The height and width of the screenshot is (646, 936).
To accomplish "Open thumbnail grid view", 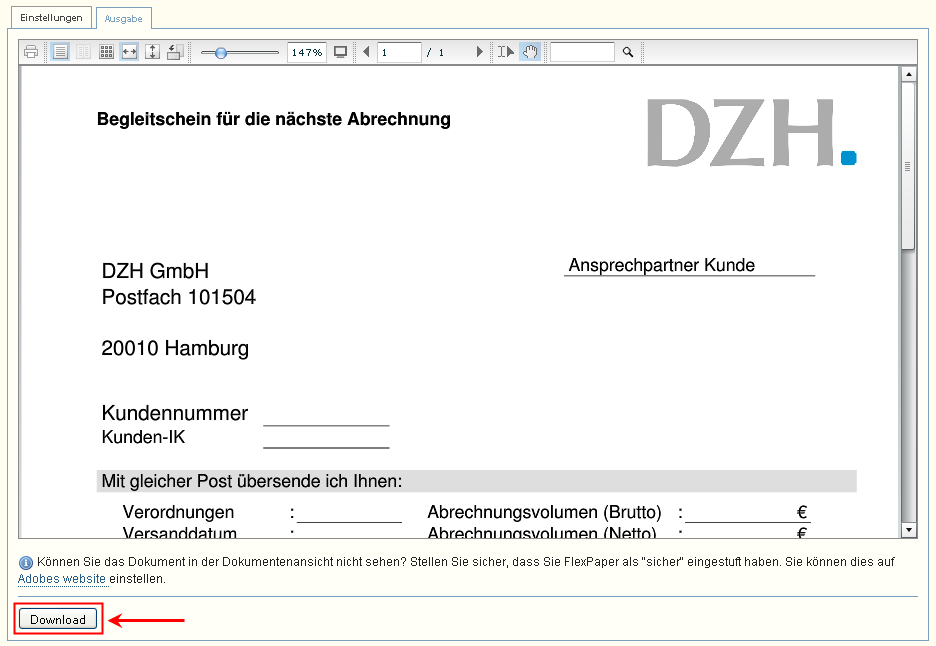I will click(106, 52).
